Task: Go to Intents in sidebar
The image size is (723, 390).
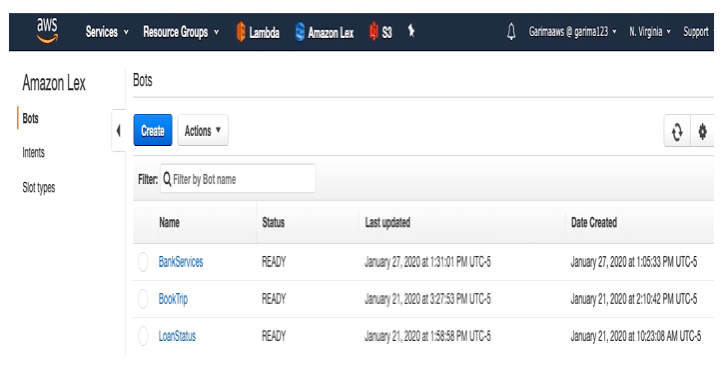Action: 34,153
